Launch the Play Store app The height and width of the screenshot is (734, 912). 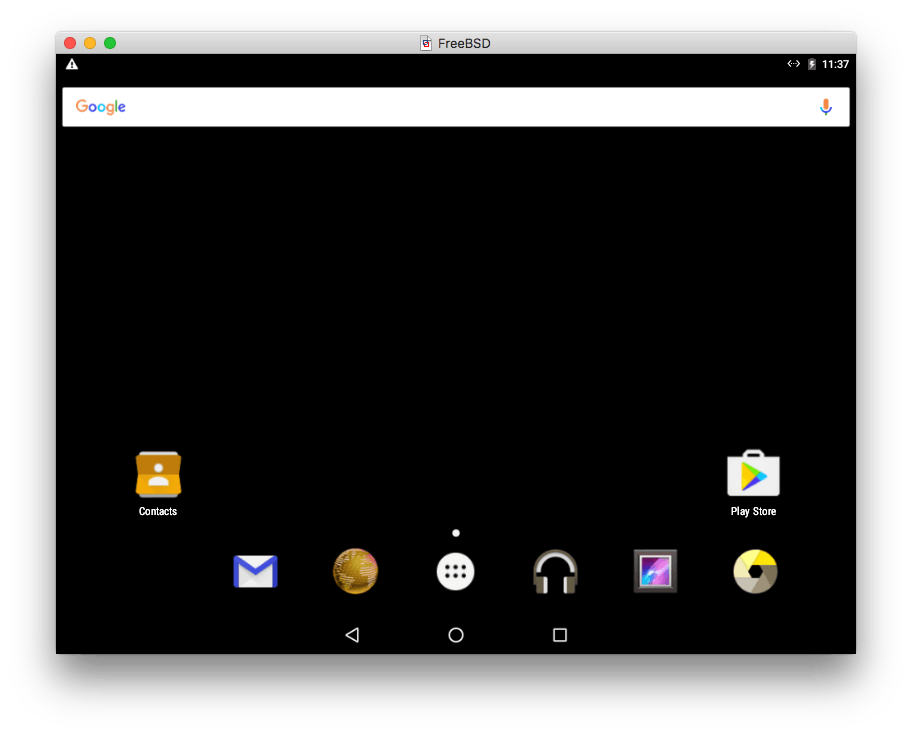click(x=753, y=473)
